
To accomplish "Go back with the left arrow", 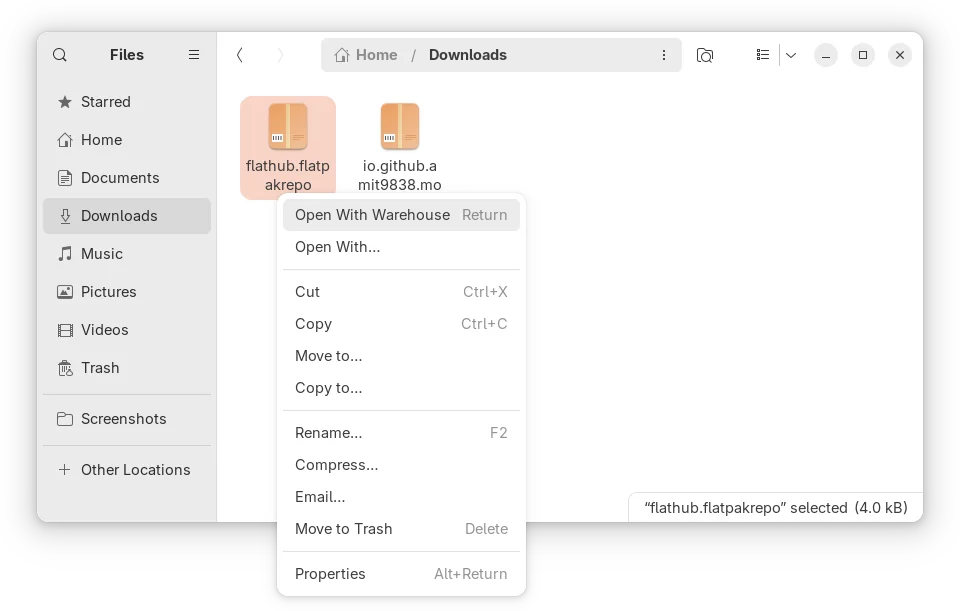I will pyautogui.click(x=240, y=55).
